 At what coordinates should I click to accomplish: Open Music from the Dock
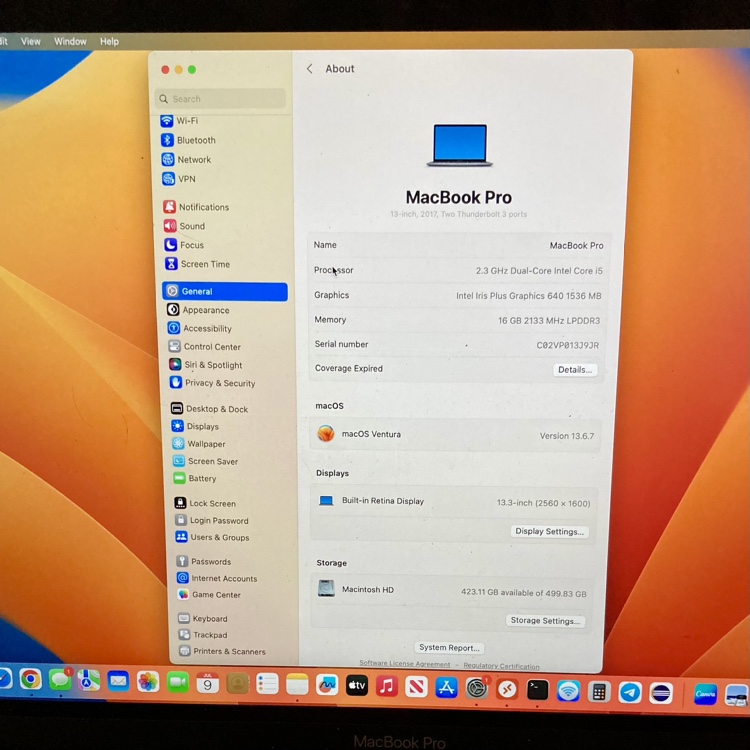click(386, 687)
